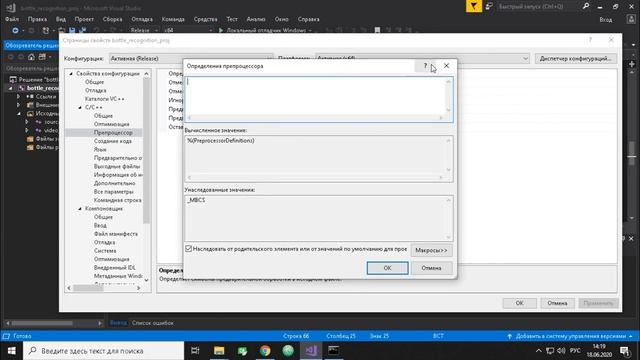Image resolution: width=640 pixels, height=360 pixels.
Task: Collapse the Свойства конфигурации tree node
Action: tap(71, 73)
